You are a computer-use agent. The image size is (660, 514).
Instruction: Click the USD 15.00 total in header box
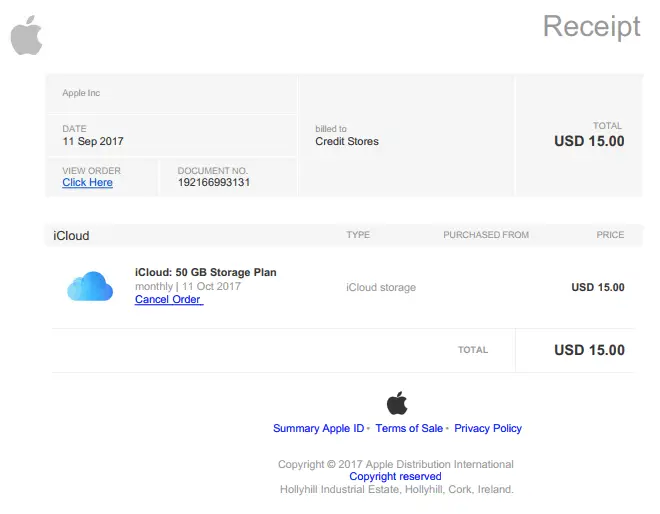[x=589, y=141]
